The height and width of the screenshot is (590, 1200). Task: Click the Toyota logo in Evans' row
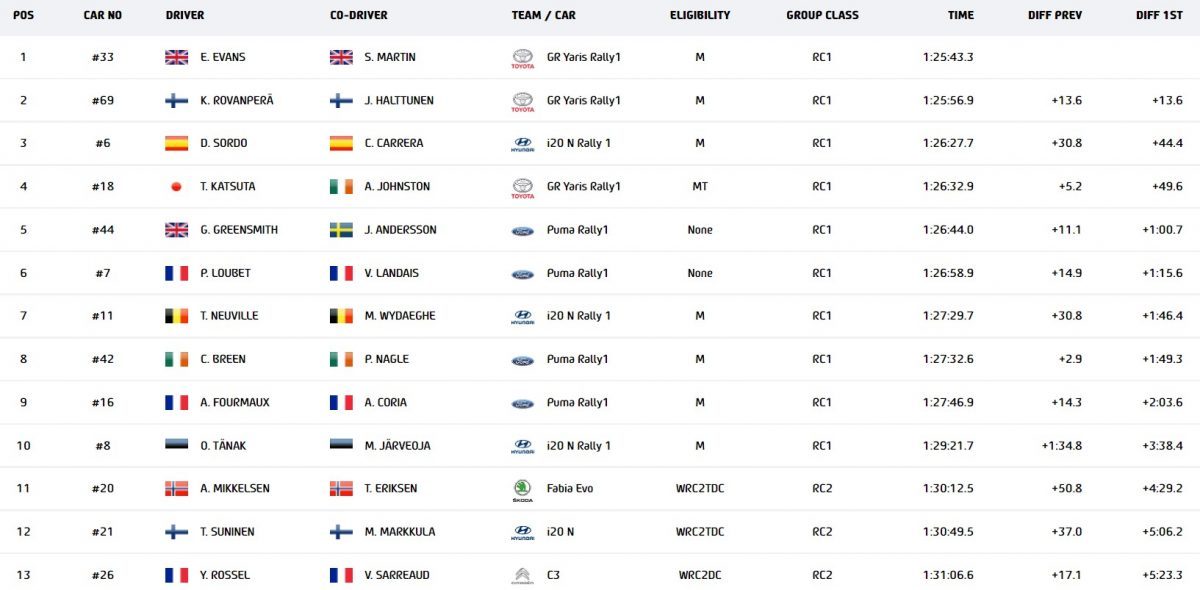click(522, 58)
